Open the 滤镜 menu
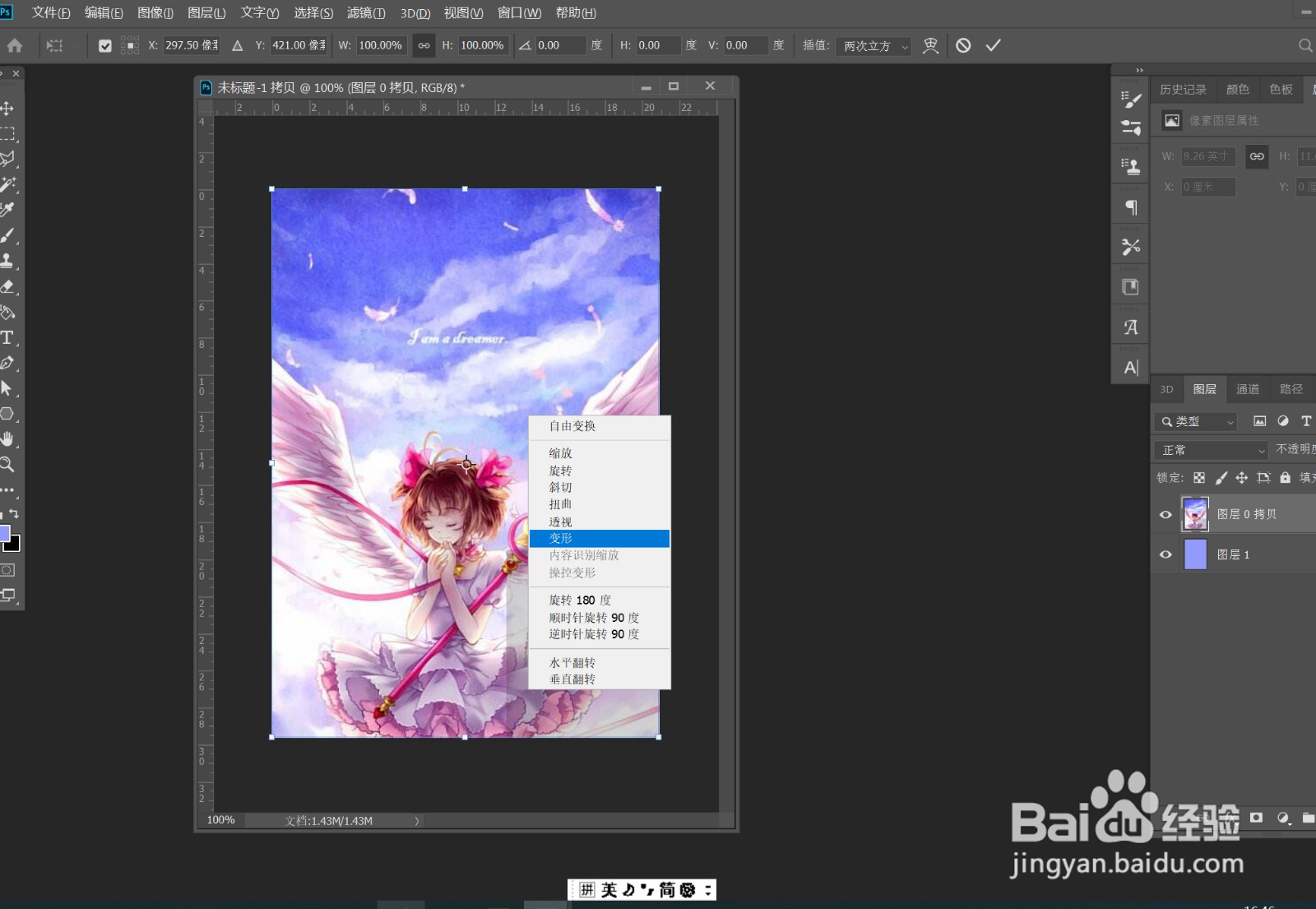This screenshot has width=1316, height=909. click(x=366, y=13)
